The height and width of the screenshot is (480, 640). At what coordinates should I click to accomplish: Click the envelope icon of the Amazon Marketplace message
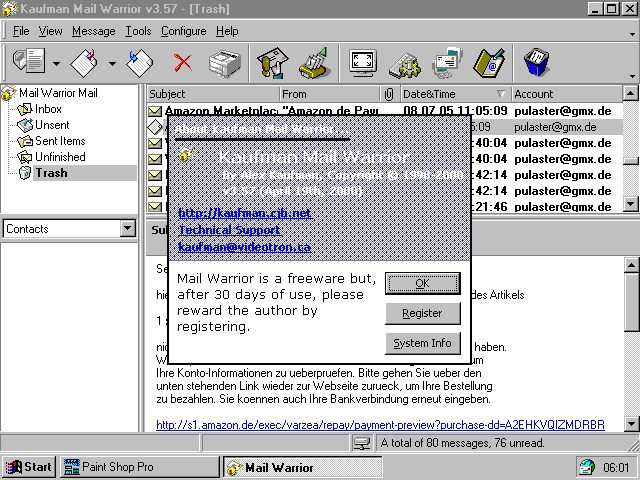[x=155, y=111]
